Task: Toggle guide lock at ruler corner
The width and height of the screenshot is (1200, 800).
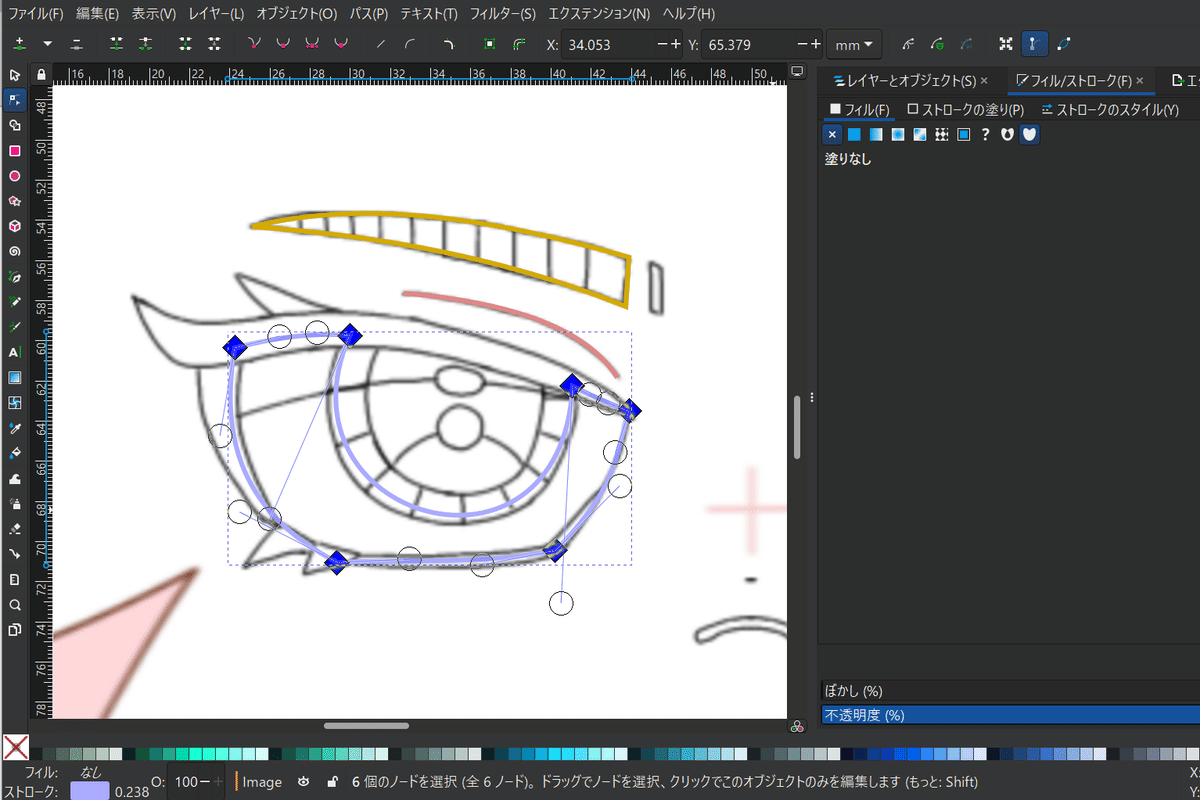Action: click(x=40, y=74)
